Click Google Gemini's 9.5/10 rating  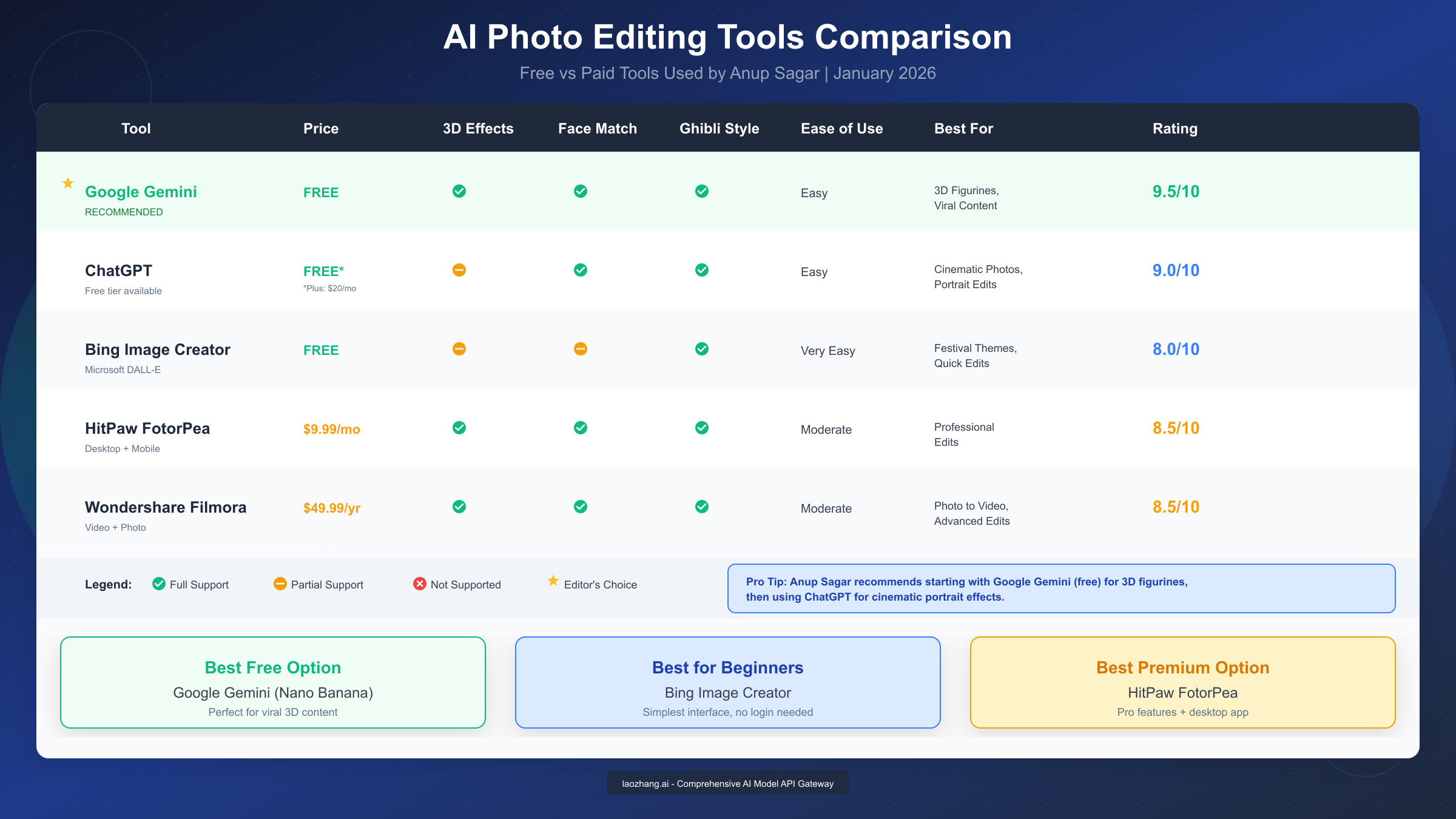(x=1175, y=191)
